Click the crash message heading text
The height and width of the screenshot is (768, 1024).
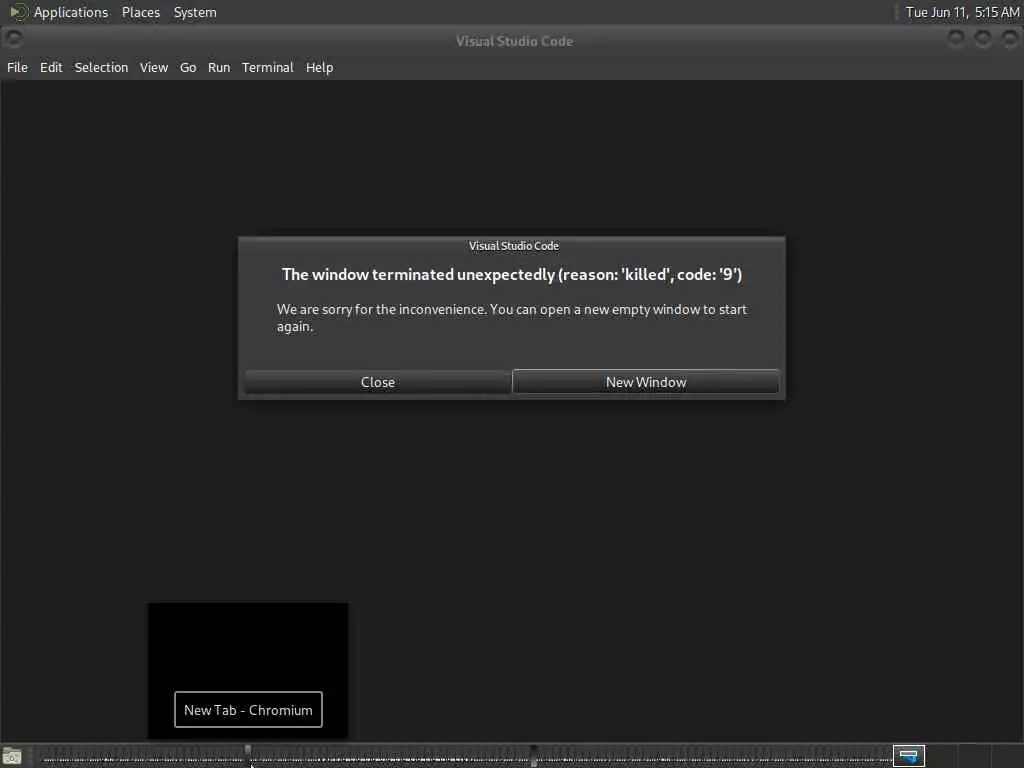pyautogui.click(x=511, y=274)
